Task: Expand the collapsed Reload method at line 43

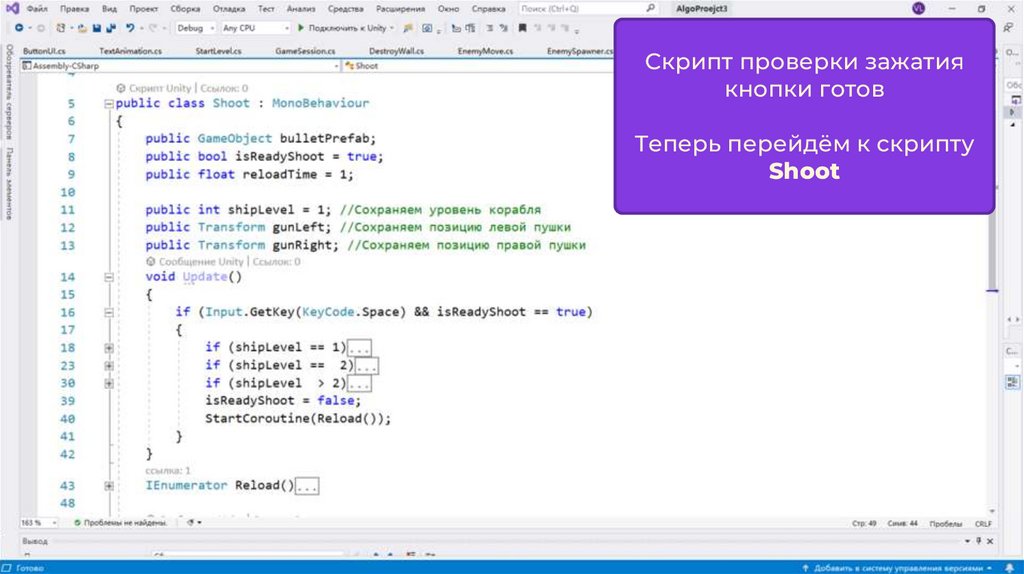Action: click(109, 486)
